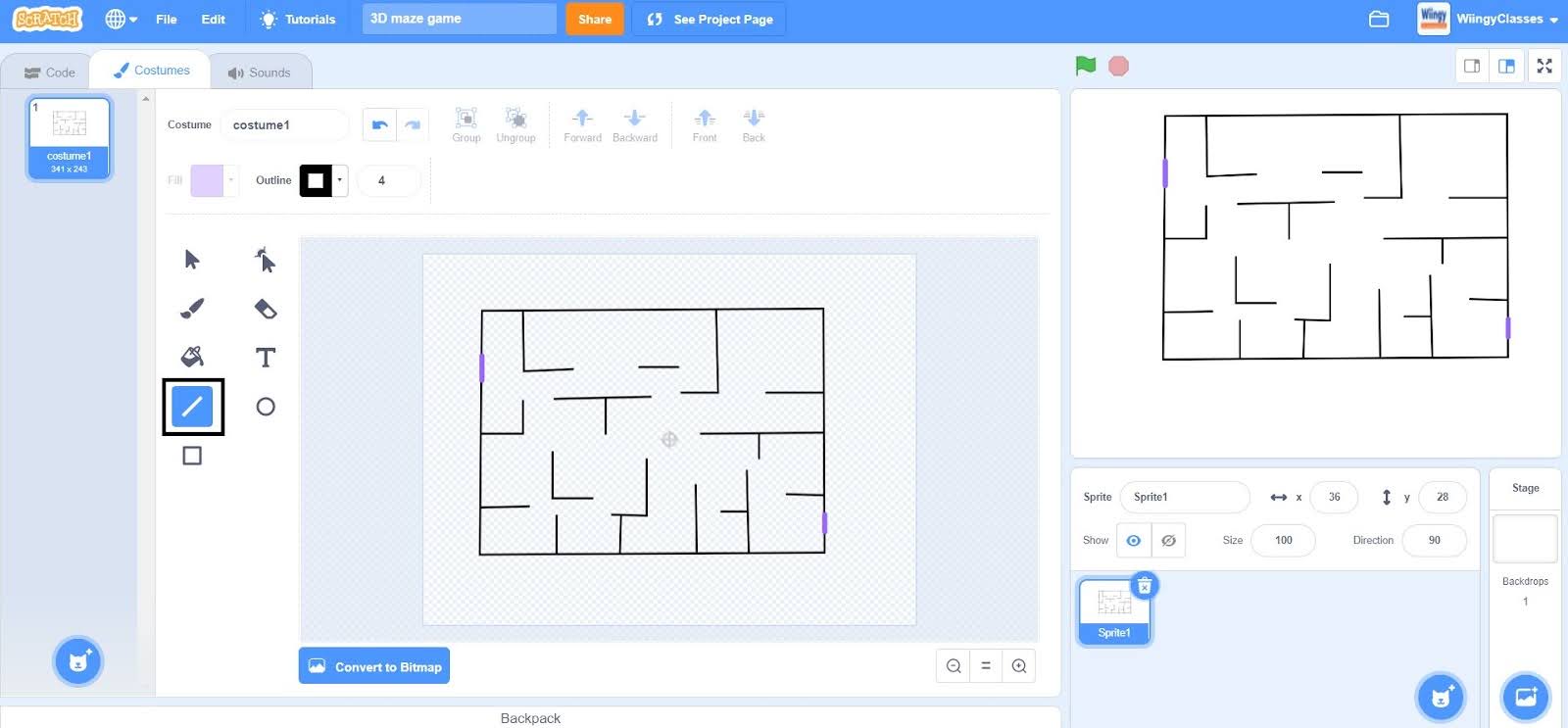
Task: Click the x position field
Action: (x=1334, y=497)
